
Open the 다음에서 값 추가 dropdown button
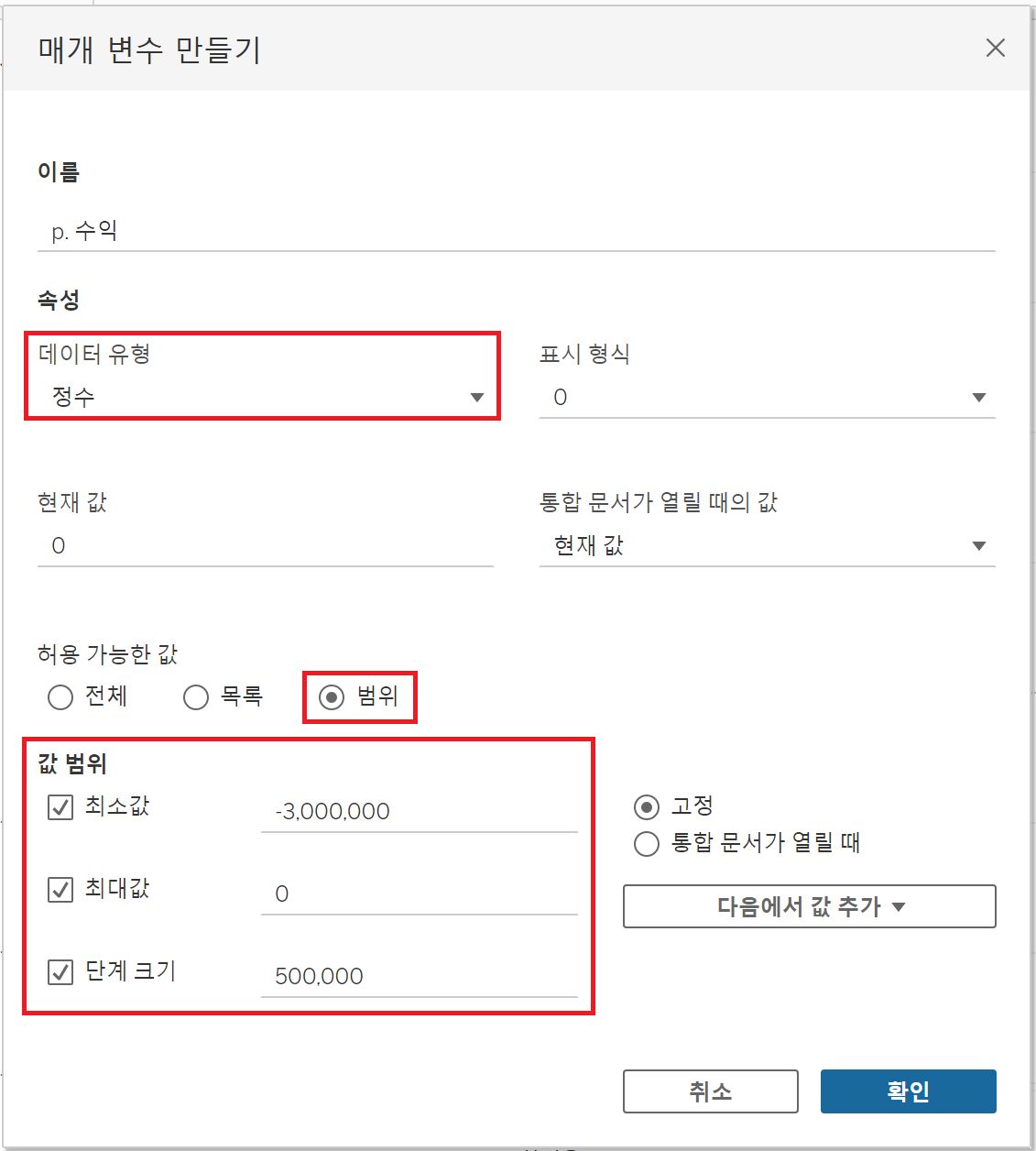pyautogui.click(x=810, y=906)
